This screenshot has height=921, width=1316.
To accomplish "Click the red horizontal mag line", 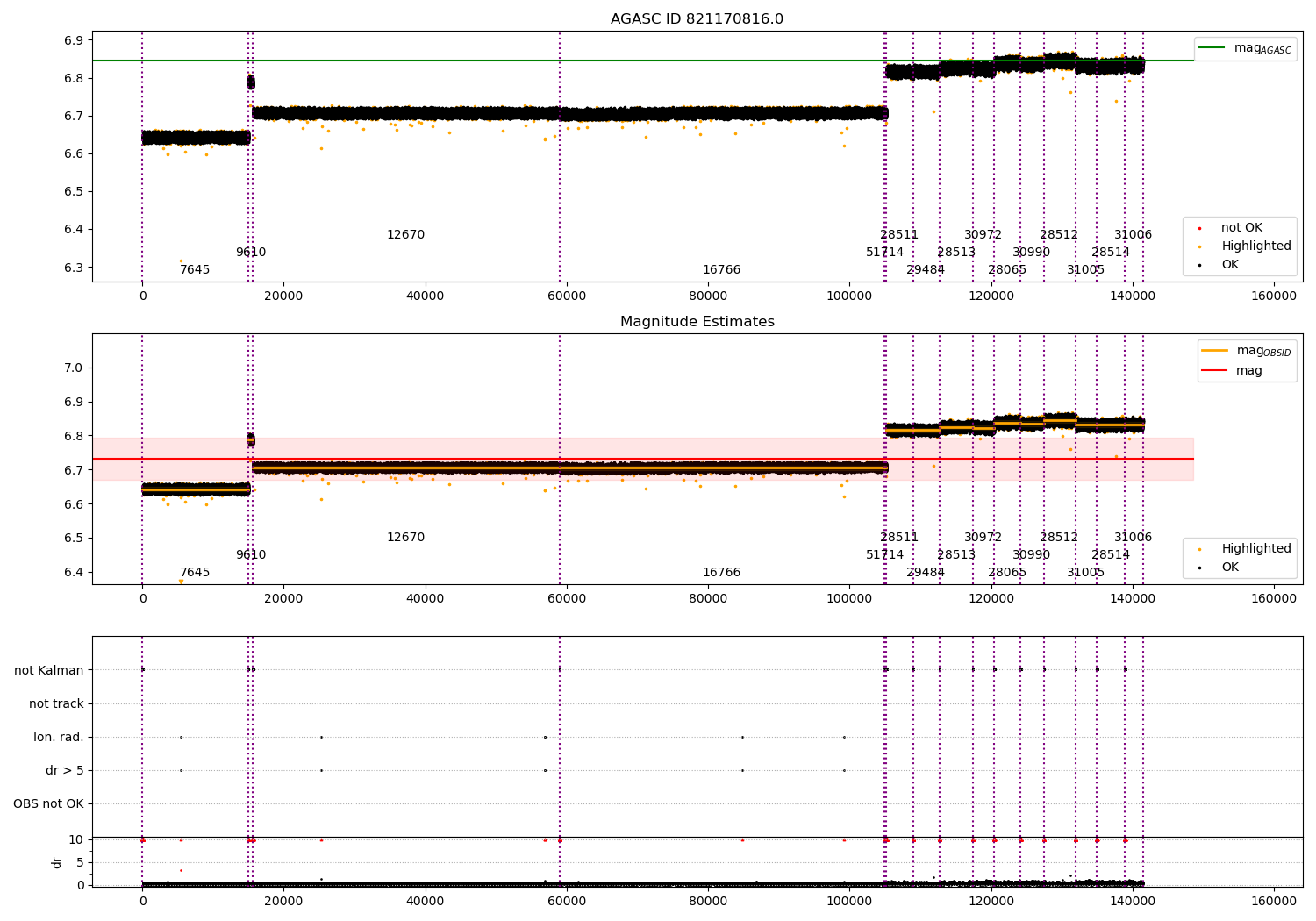I will pyautogui.click(x=642, y=459).
